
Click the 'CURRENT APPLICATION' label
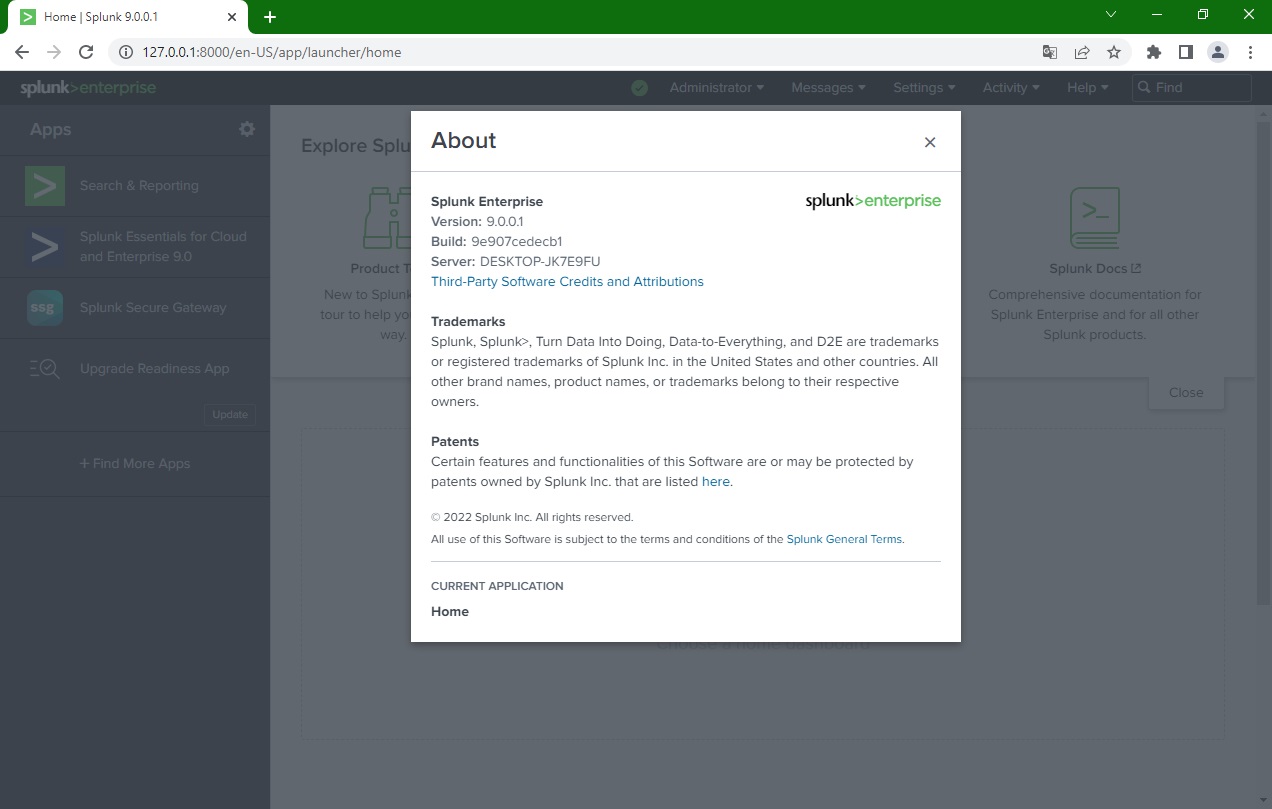pyautogui.click(x=497, y=586)
